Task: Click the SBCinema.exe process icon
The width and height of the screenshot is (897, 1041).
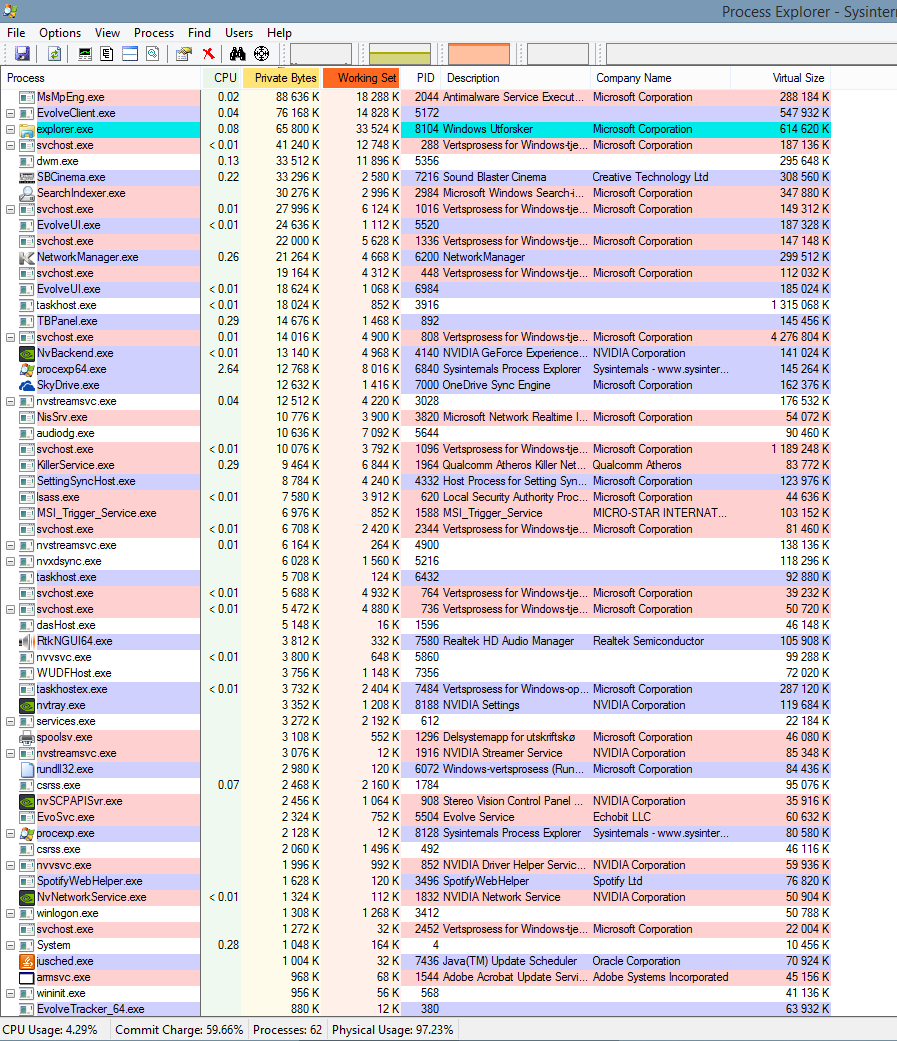Action: coord(27,177)
